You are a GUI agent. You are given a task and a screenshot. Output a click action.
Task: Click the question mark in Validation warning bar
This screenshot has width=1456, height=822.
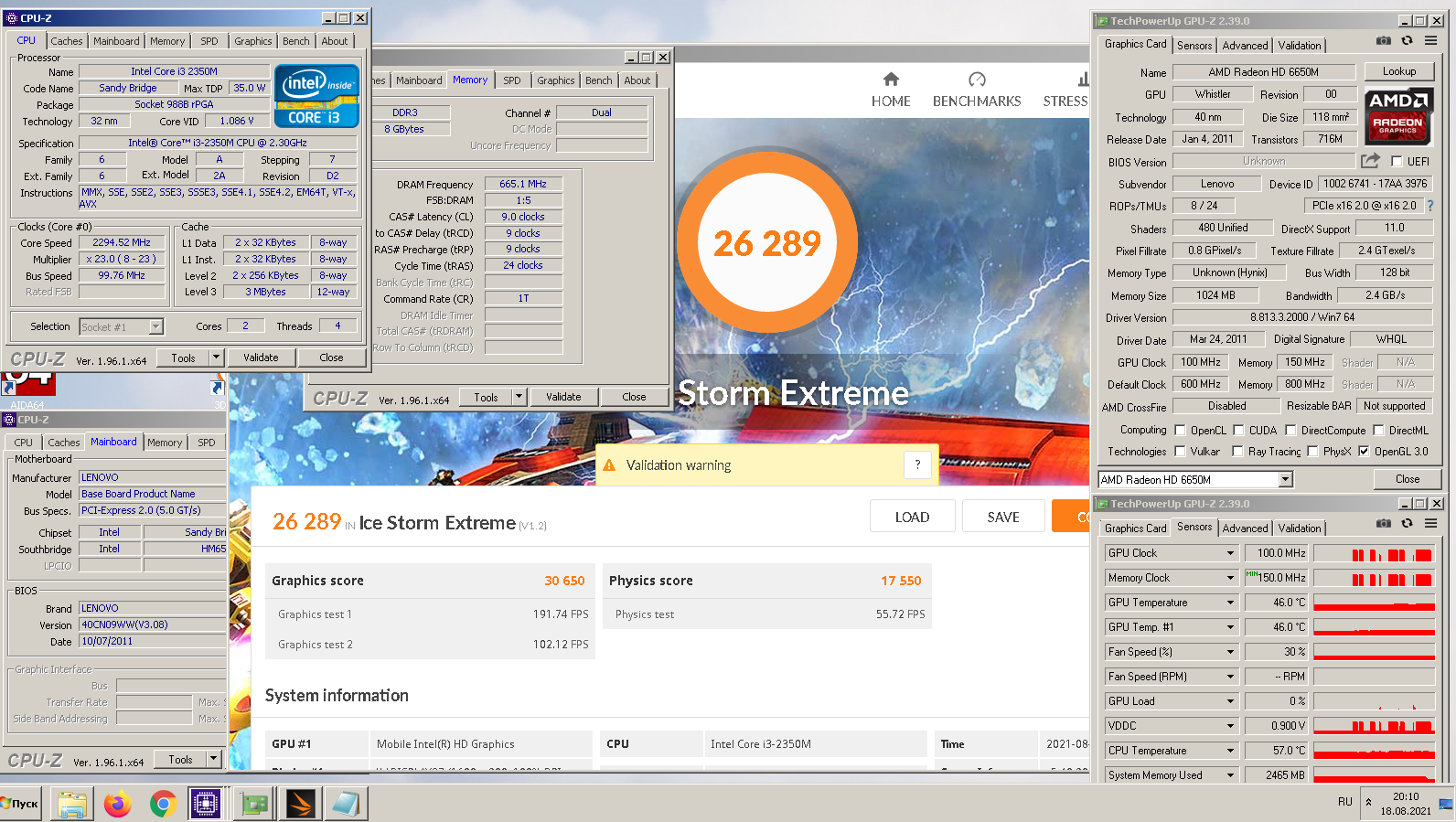[917, 464]
